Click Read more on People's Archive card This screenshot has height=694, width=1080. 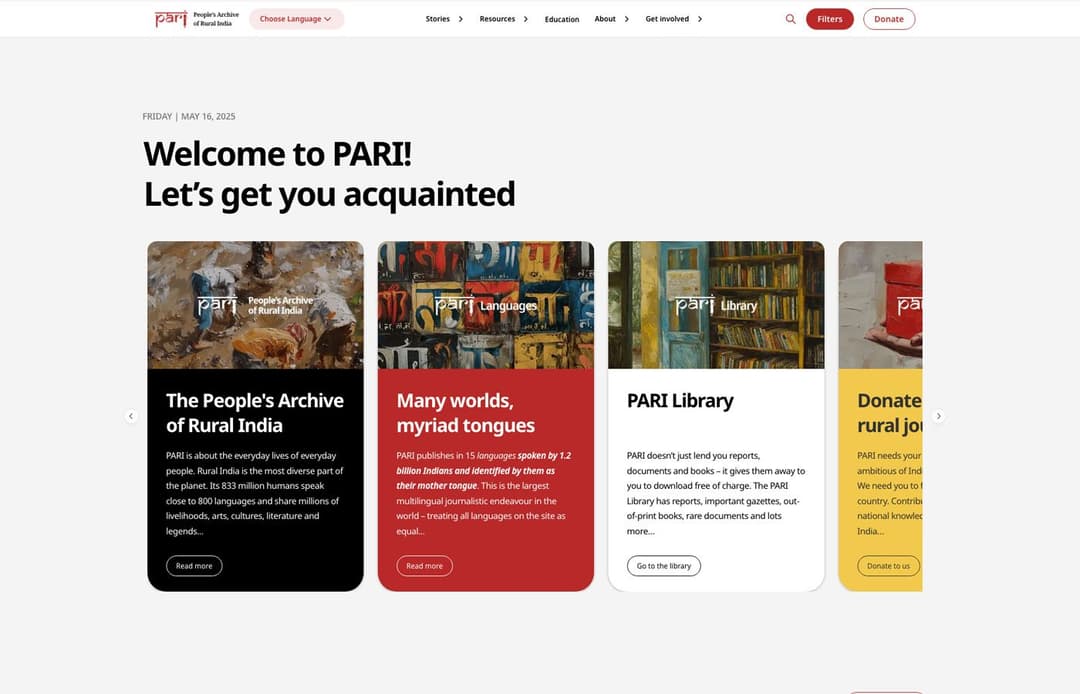pos(194,566)
